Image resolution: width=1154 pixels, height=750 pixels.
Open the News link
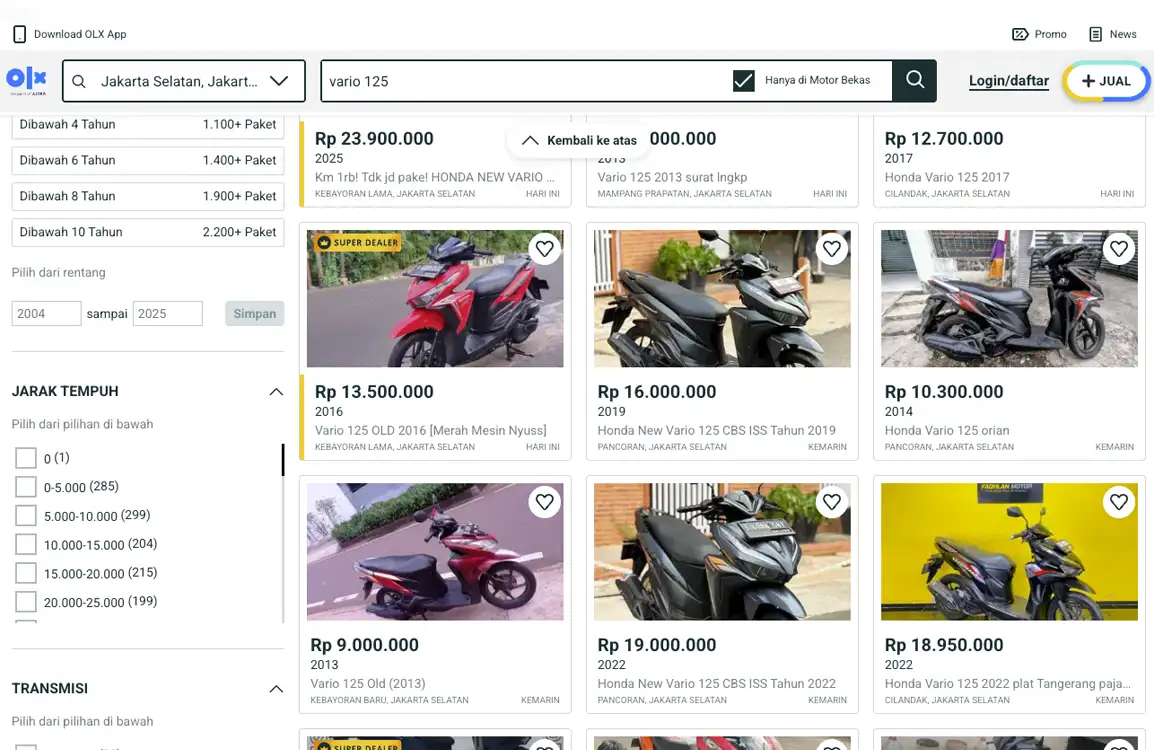(x=1113, y=34)
